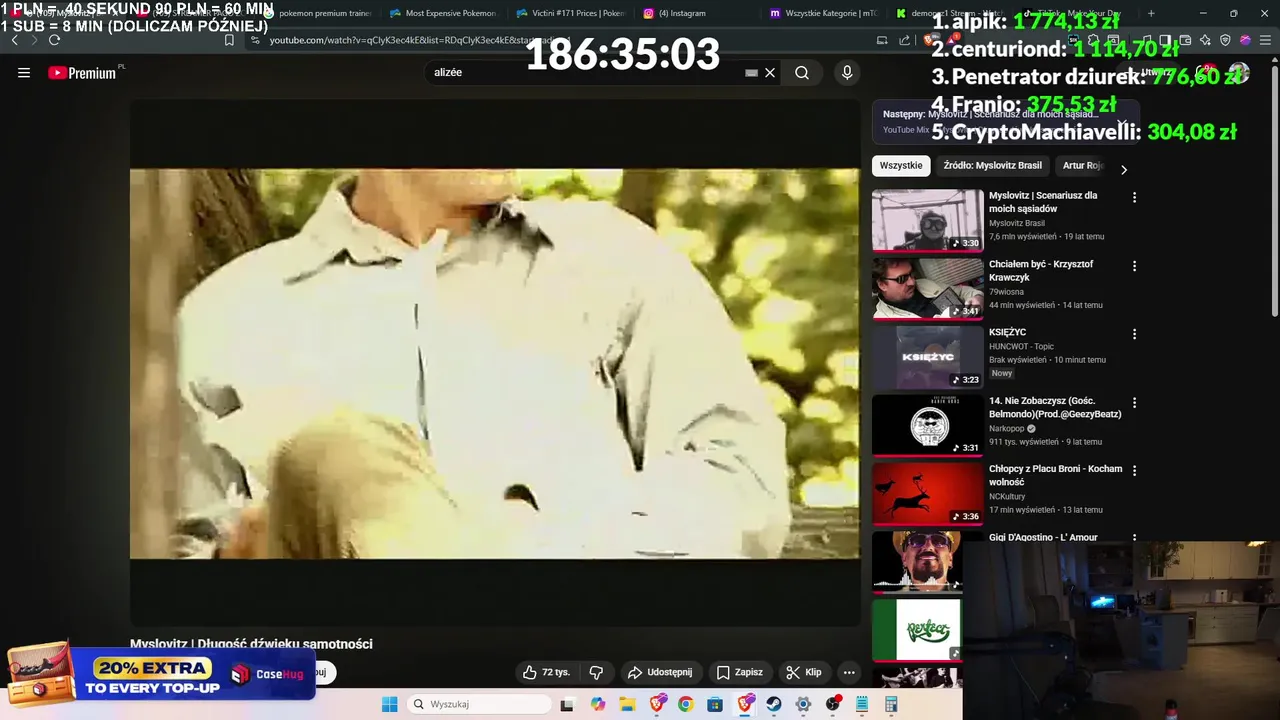
Task: Select the Wszystkie filter chip
Action: pyautogui.click(x=901, y=166)
